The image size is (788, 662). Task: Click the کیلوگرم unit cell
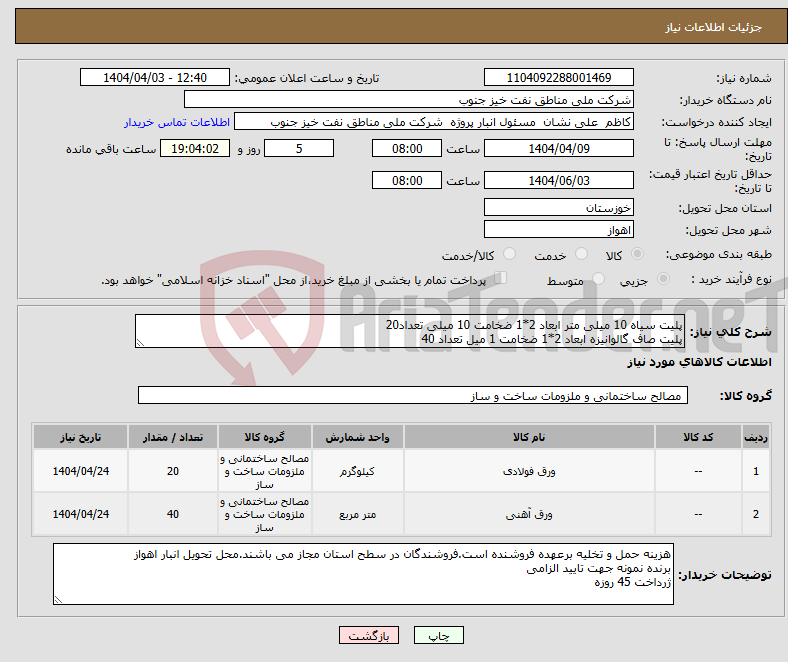[357, 471]
